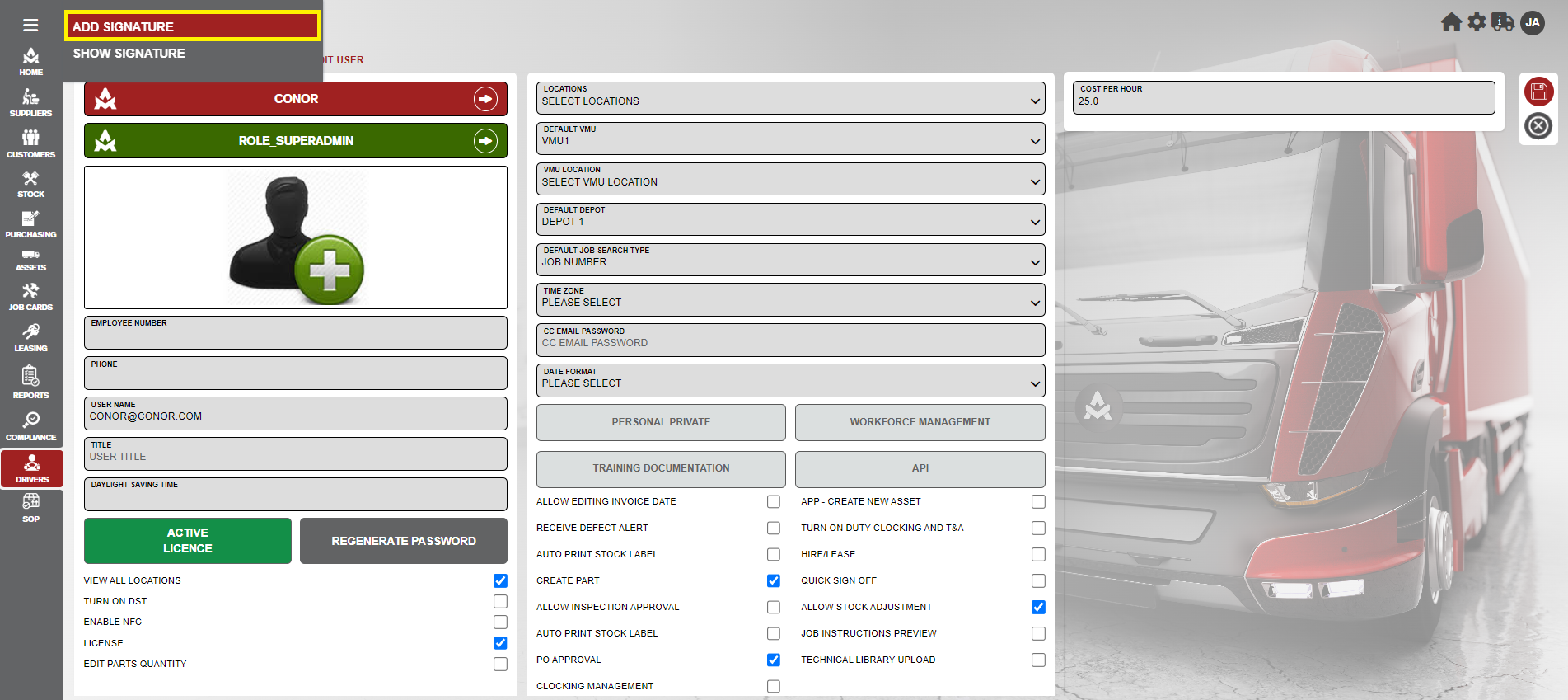Click arrow icon on ROLE_SUPERADMIN bar
The height and width of the screenshot is (700, 1568).
coord(485,141)
